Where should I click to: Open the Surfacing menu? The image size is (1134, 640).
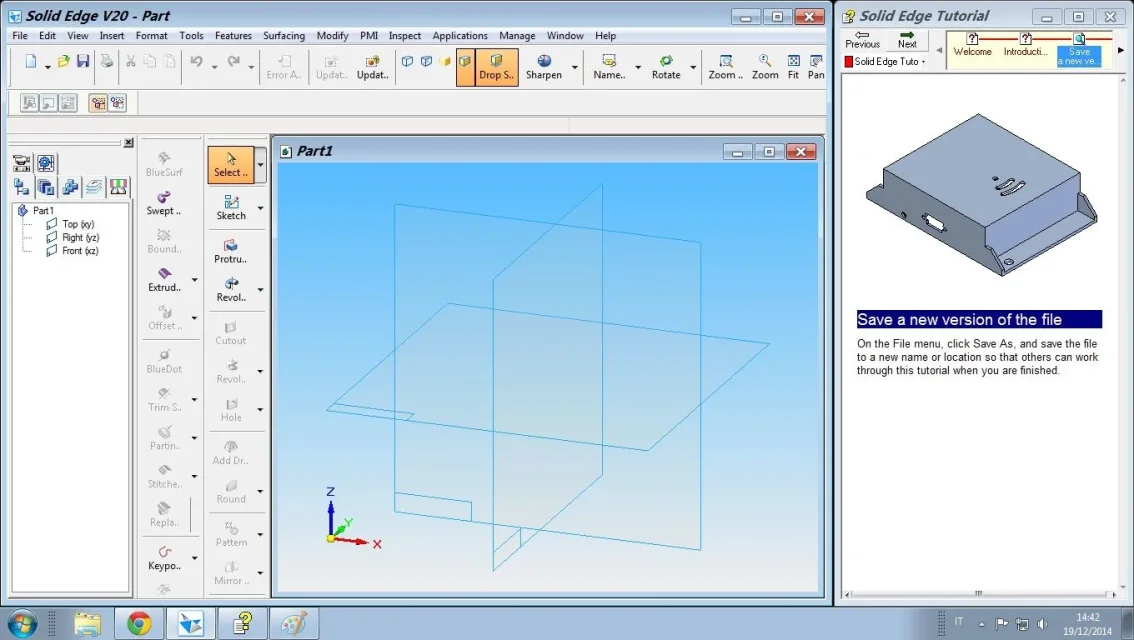284,35
